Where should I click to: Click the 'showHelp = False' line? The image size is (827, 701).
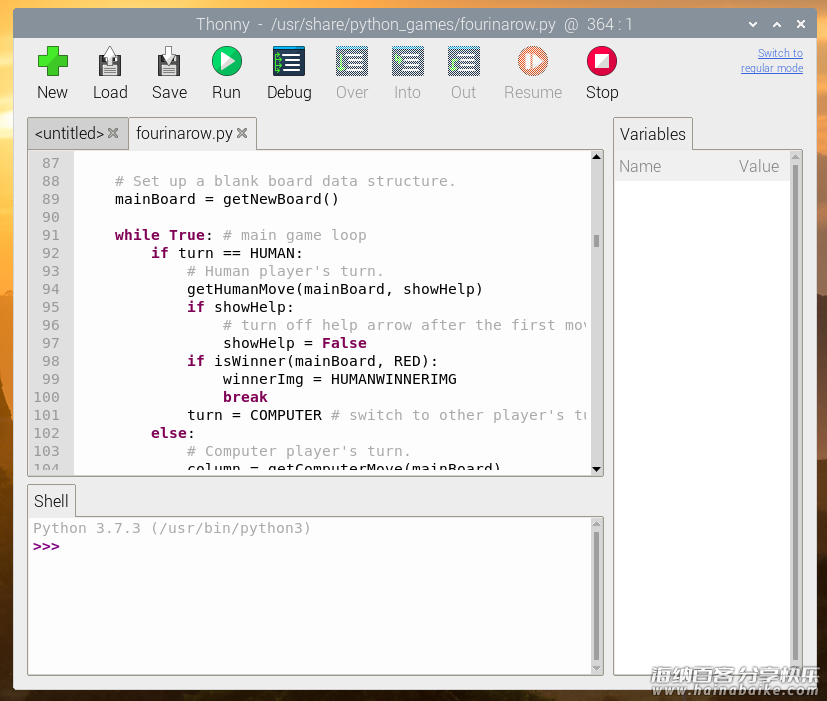point(294,343)
